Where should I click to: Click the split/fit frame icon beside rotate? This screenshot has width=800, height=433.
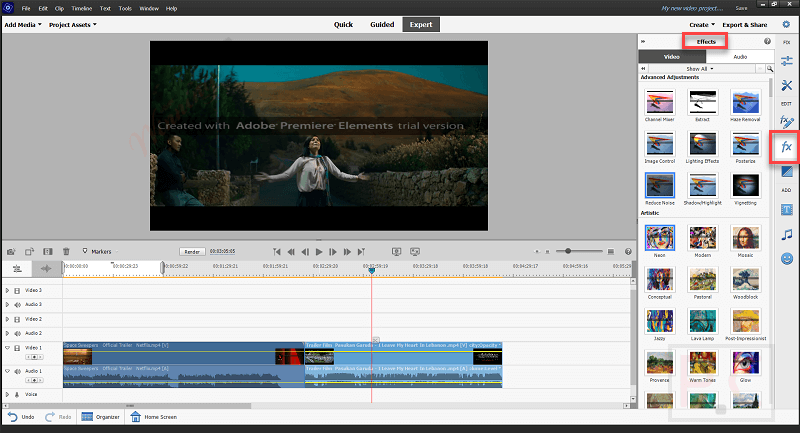point(48,251)
